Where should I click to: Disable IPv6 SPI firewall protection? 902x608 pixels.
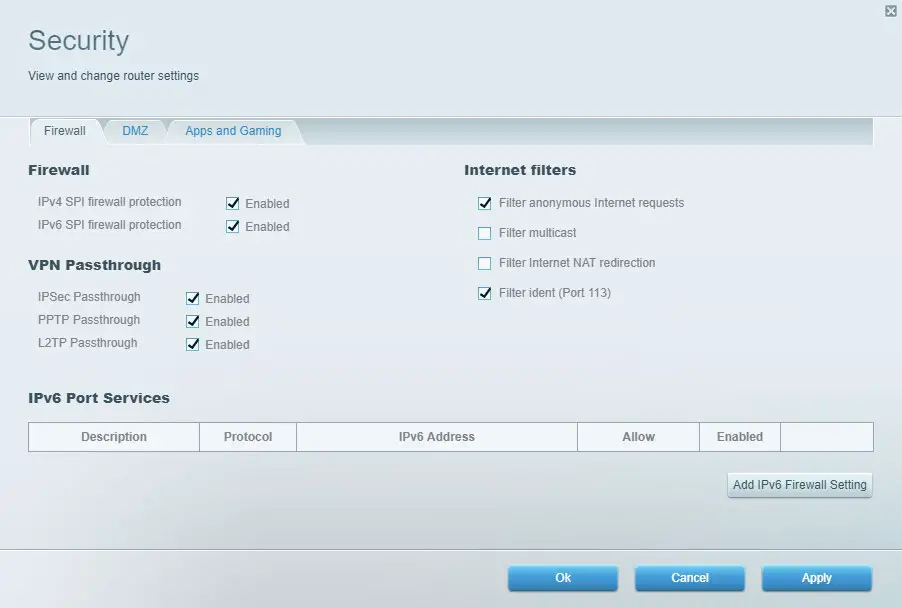coord(233,227)
